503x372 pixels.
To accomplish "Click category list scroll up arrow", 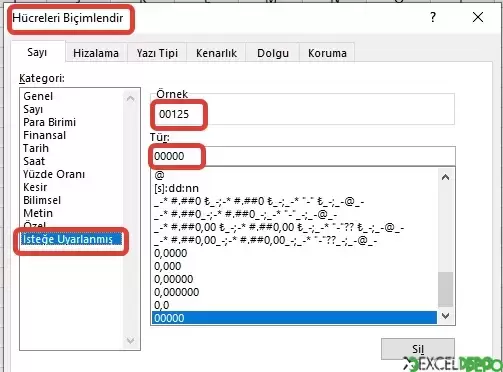I will 130,99.
